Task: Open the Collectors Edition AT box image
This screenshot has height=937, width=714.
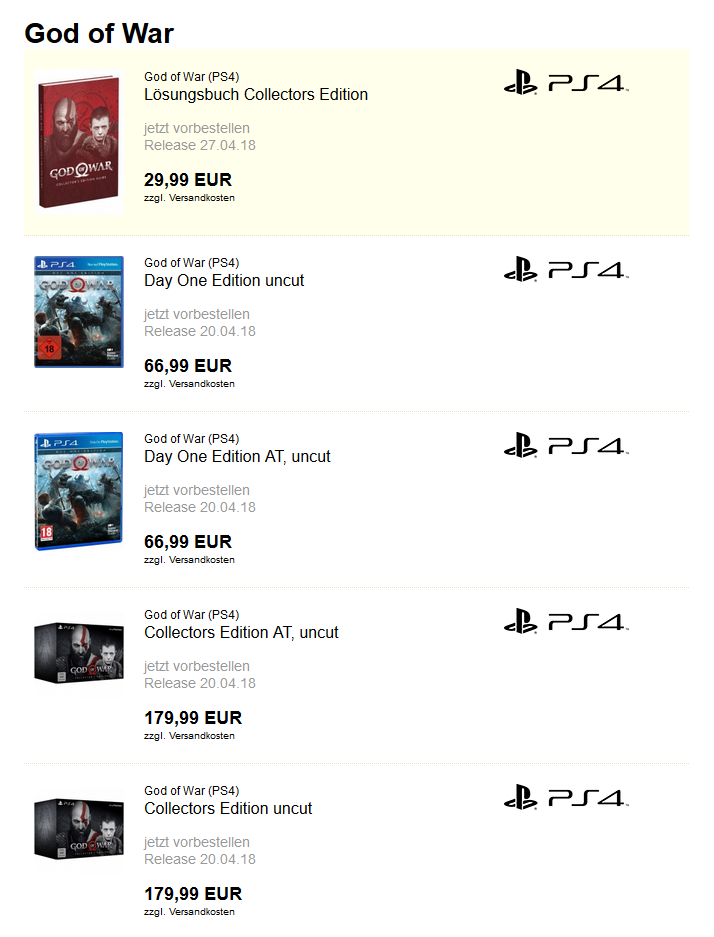Action: tap(79, 653)
